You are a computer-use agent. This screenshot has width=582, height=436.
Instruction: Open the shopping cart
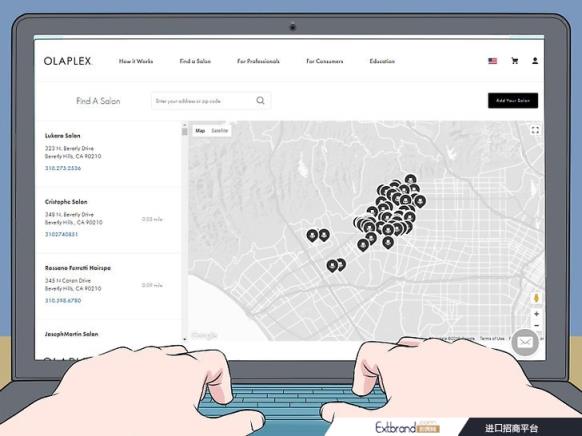(515, 61)
